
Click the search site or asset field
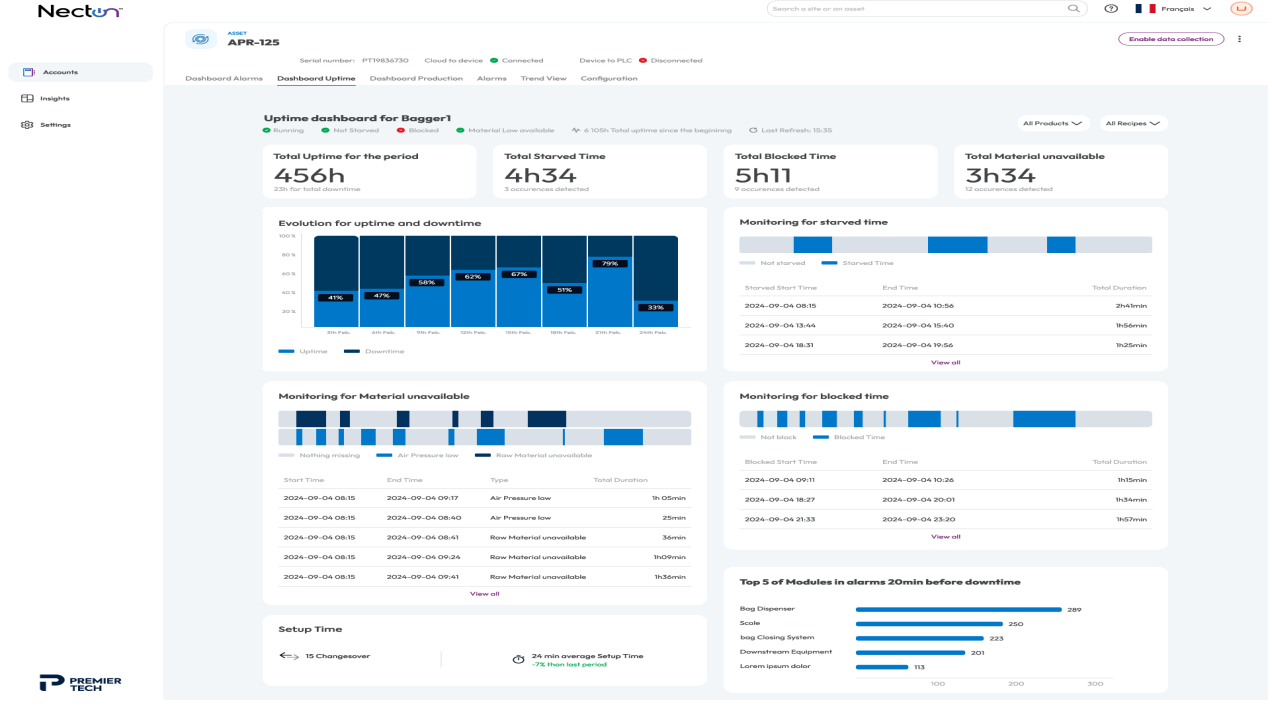[915, 9]
